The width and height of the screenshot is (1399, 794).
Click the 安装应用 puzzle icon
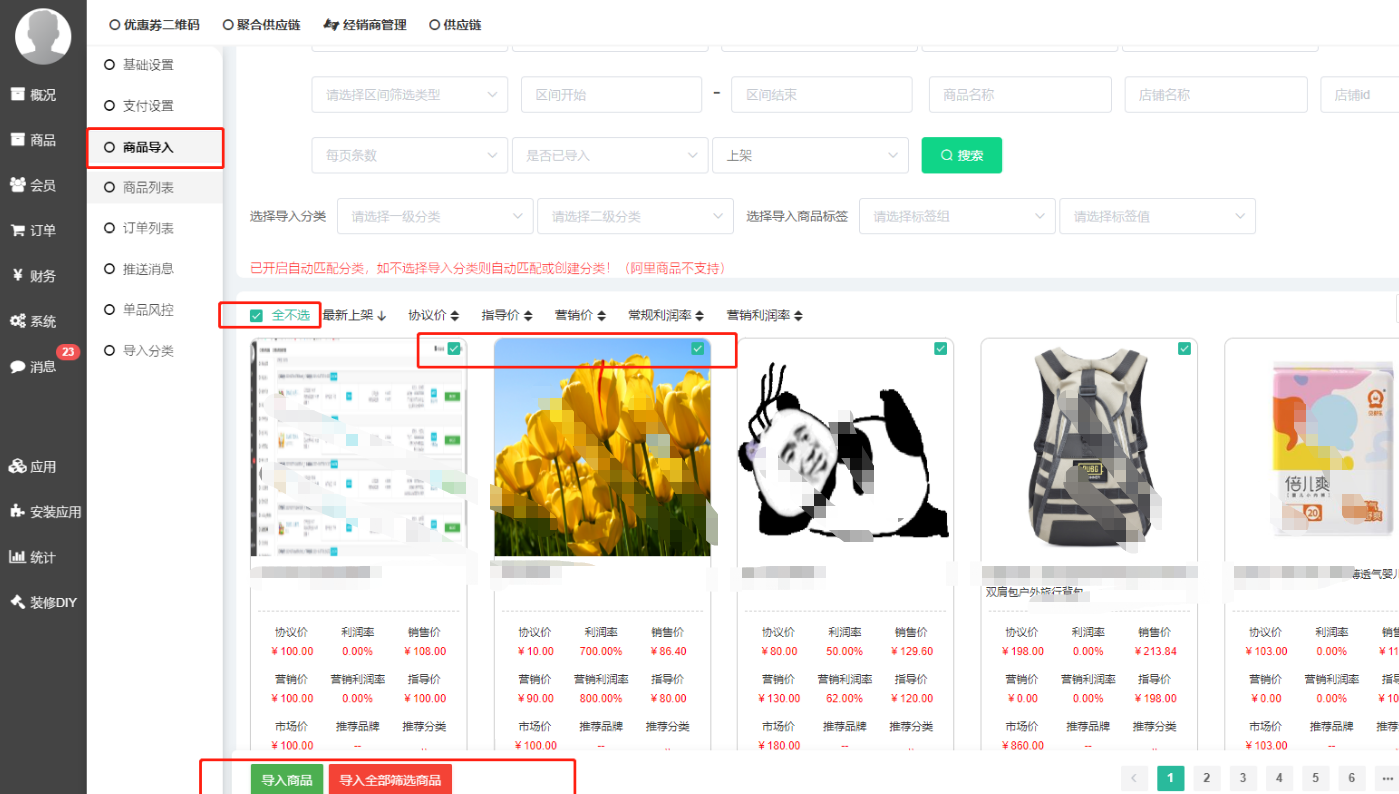[18, 511]
